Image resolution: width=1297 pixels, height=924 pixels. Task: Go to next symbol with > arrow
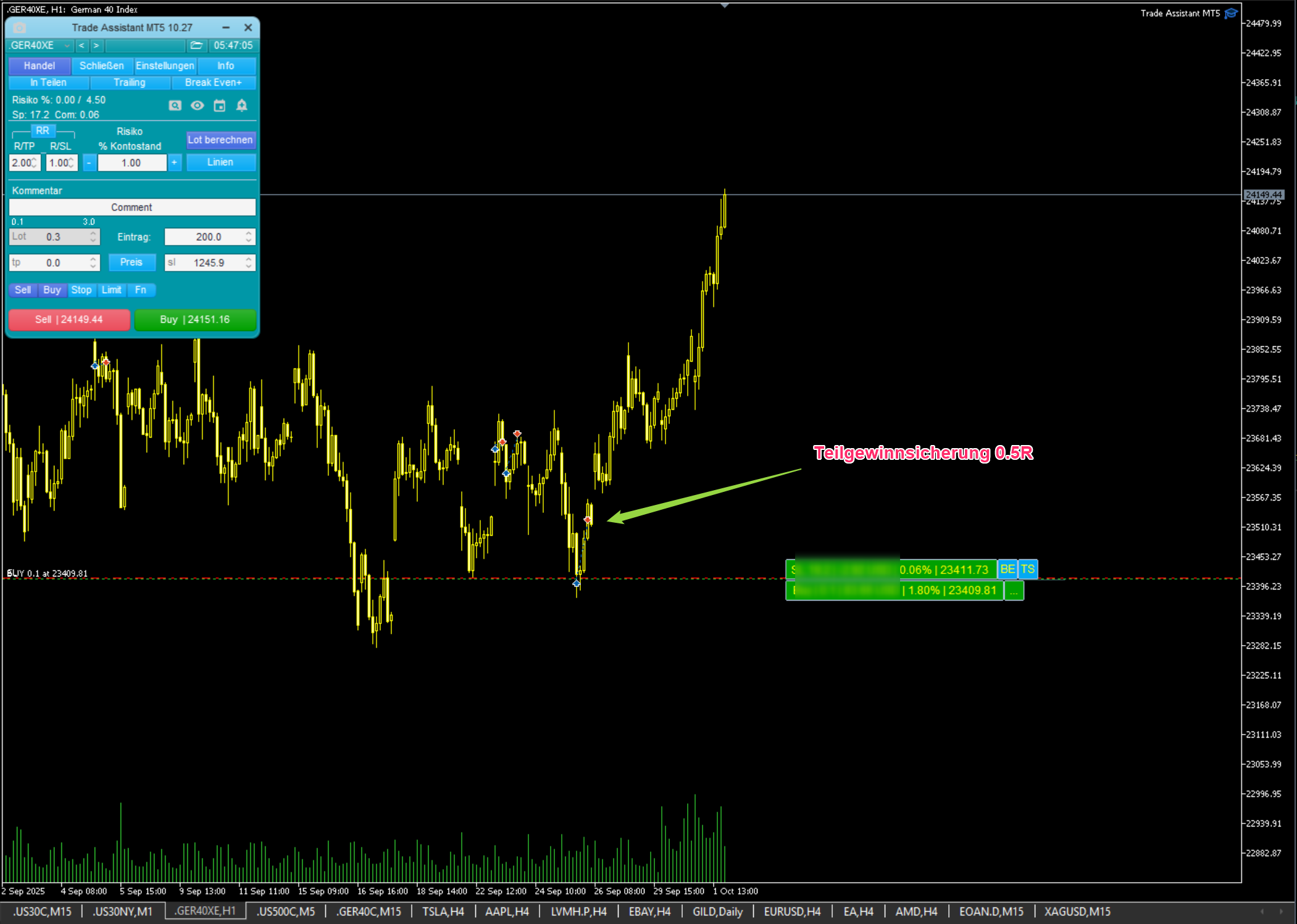[x=96, y=46]
